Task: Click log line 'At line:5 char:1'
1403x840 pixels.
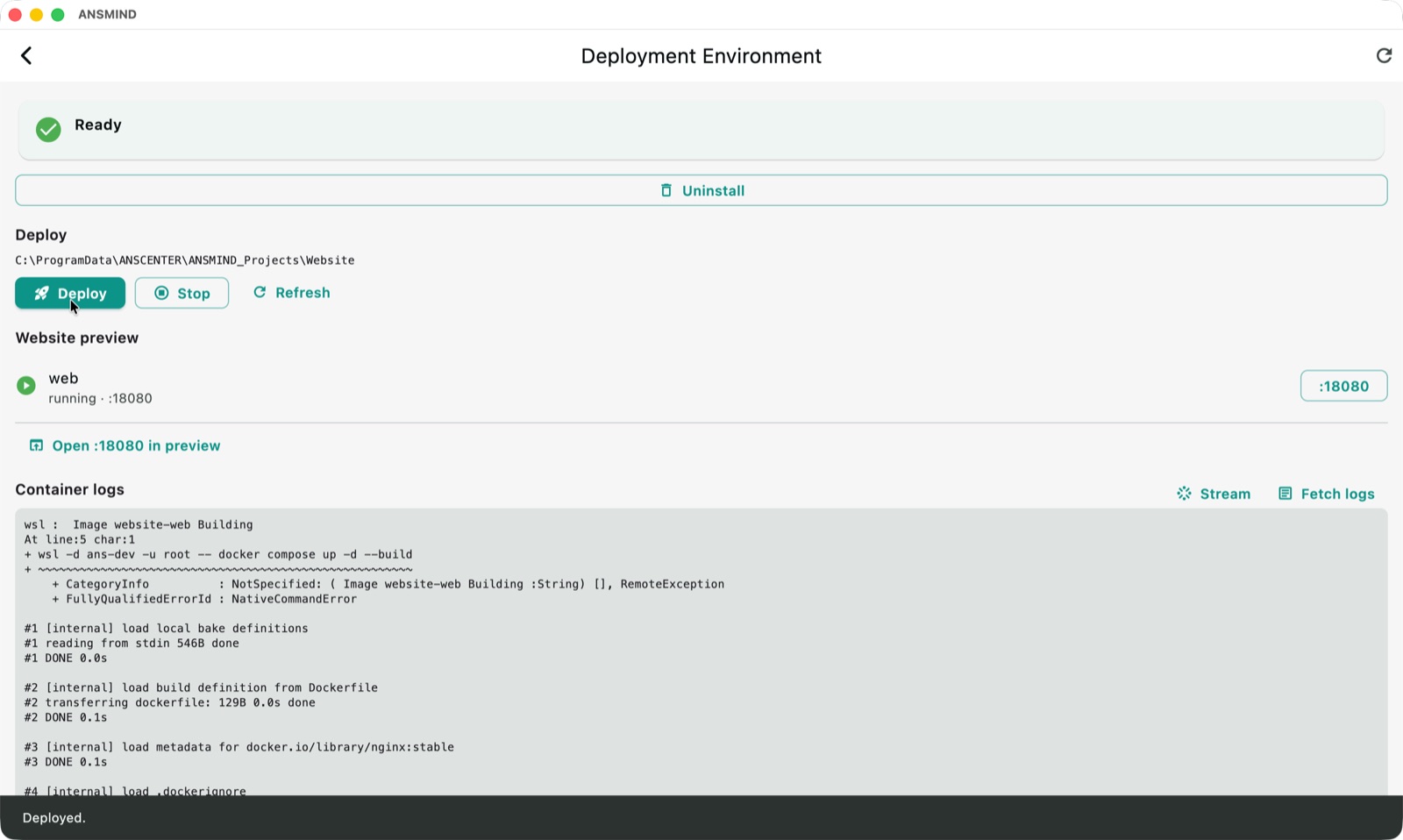Action: pyautogui.click(x=80, y=539)
